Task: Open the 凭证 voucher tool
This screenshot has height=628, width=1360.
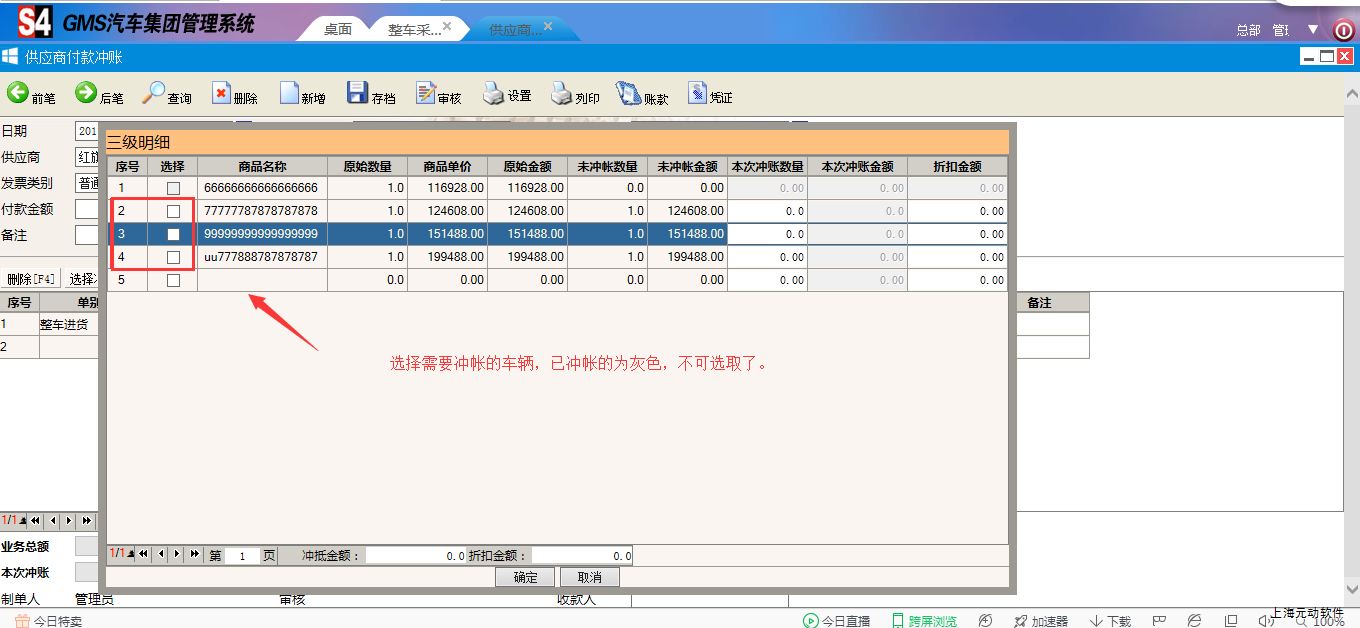Action: 697,95
